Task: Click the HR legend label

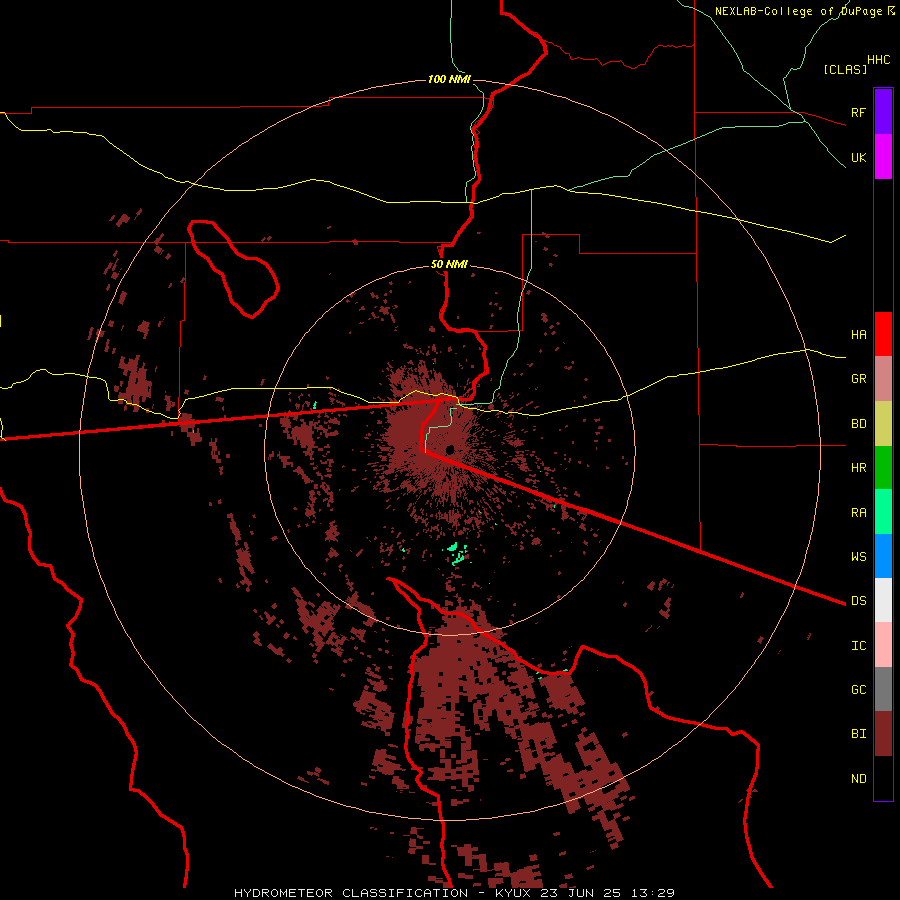Action: (858, 468)
